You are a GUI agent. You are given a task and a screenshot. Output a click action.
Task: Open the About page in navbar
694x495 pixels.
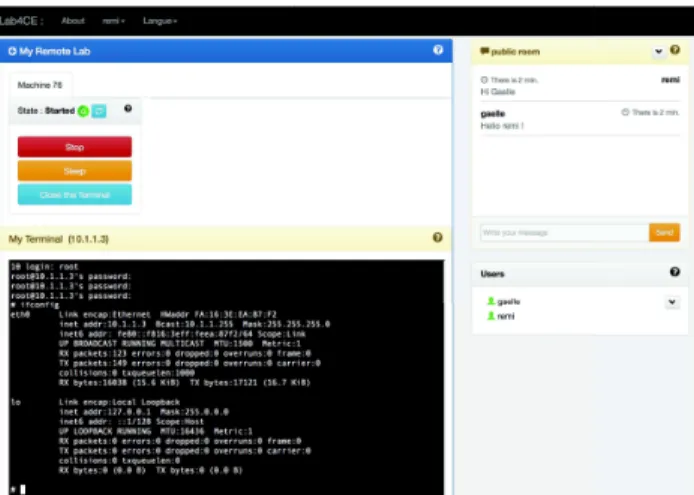[73, 21]
